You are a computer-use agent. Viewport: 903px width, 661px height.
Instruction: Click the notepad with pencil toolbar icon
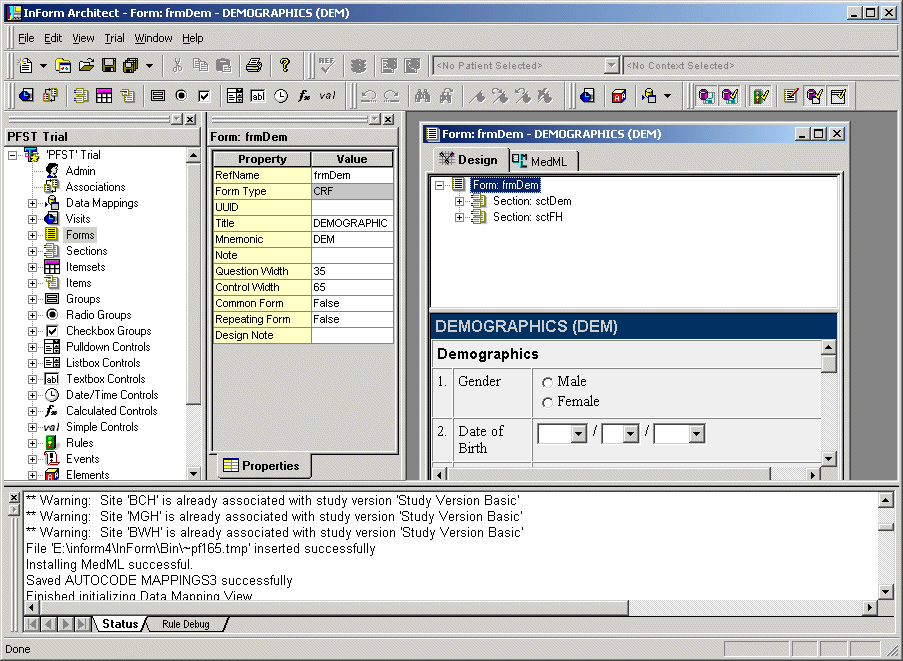point(791,96)
